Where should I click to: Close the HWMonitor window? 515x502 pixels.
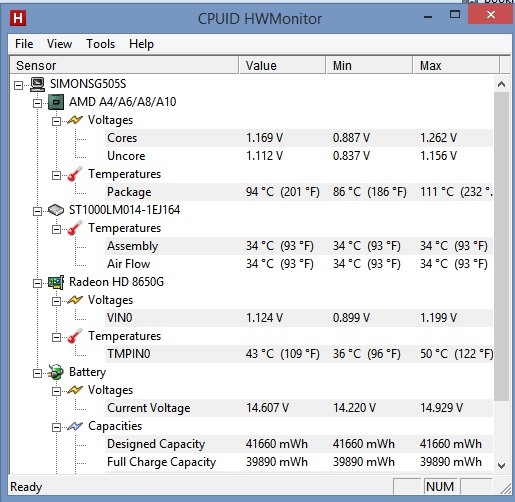[490, 15]
